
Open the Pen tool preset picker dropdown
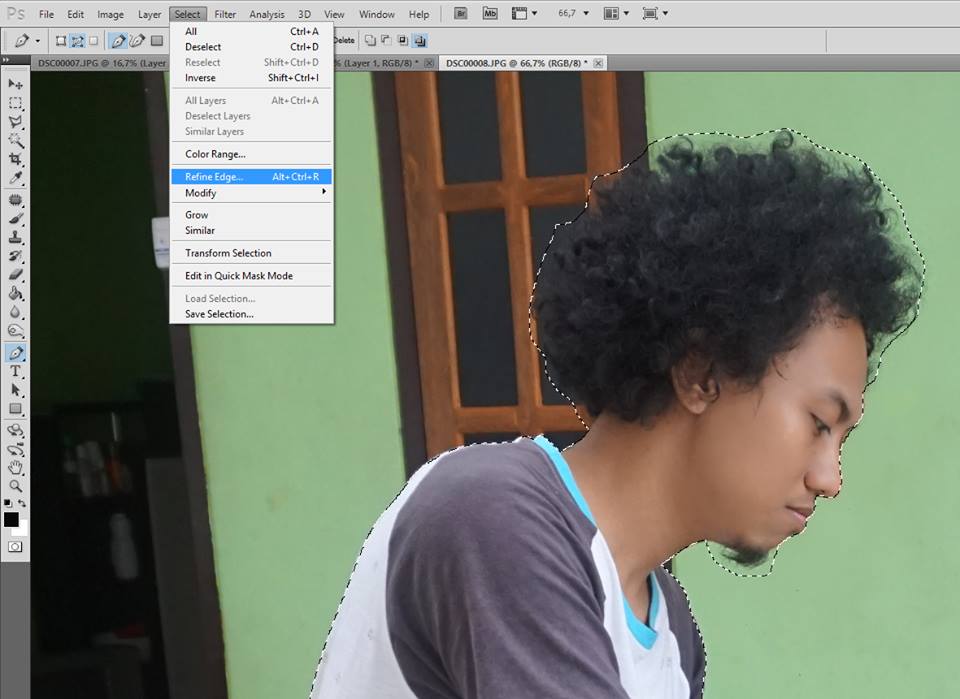pyautogui.click(x=38, y=41)
